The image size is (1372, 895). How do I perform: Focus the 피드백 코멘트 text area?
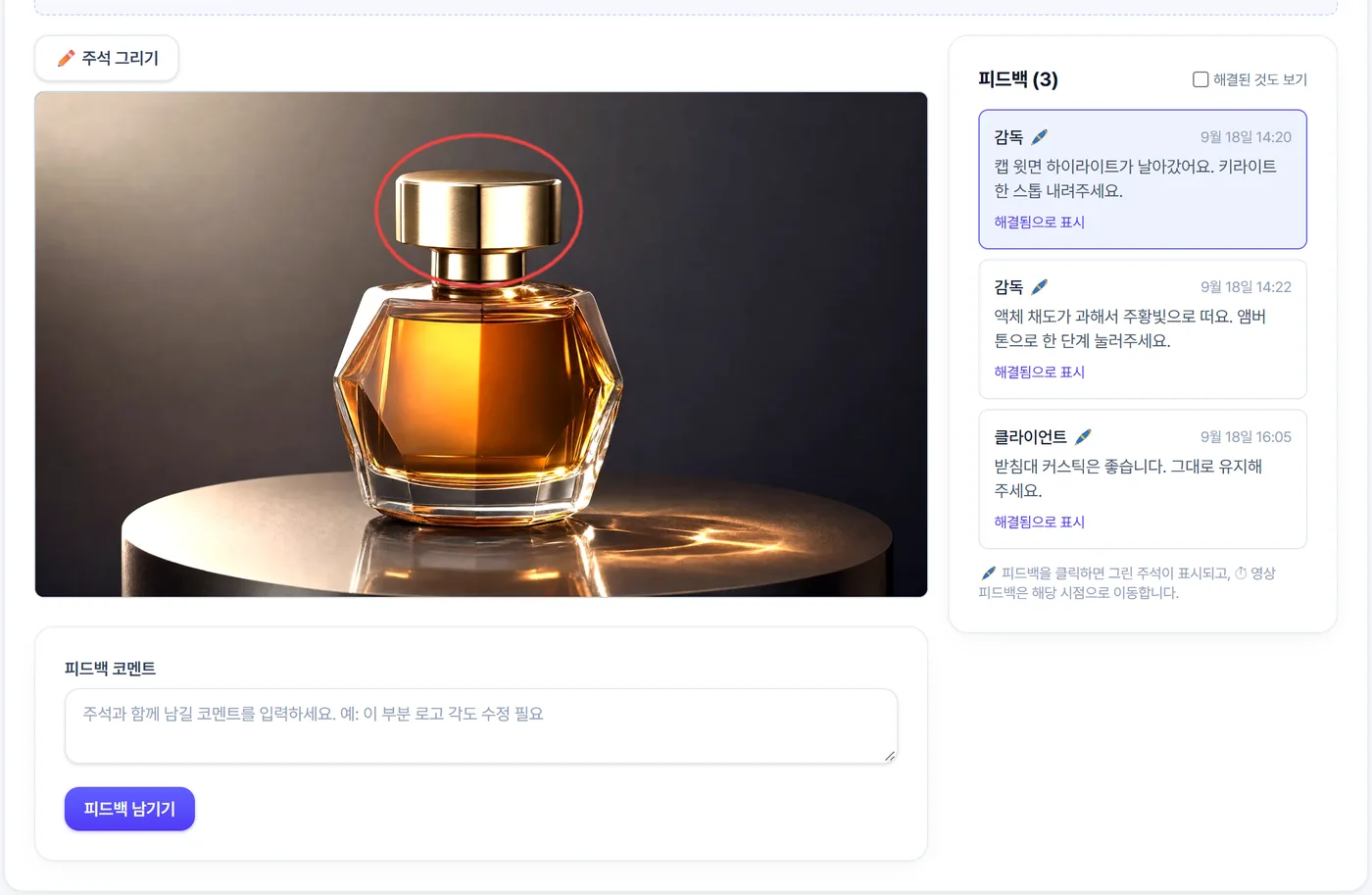click(x=481, y=726)
